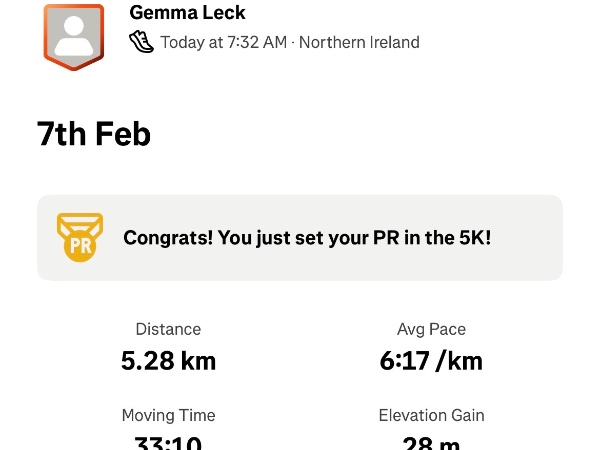Viewport: 600px width, 450px height.
Task: Select the Distance stat label
Action: pyautogui.click(x=168, y=329)
